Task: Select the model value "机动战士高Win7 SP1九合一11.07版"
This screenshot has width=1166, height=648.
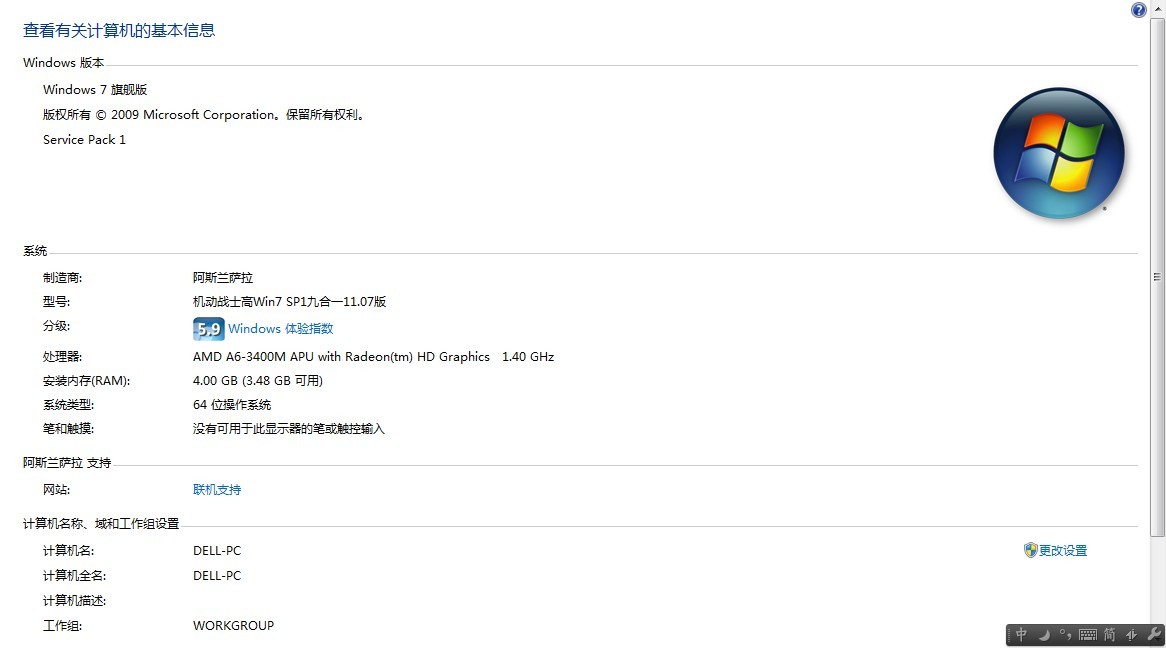Action: (290, 302)
